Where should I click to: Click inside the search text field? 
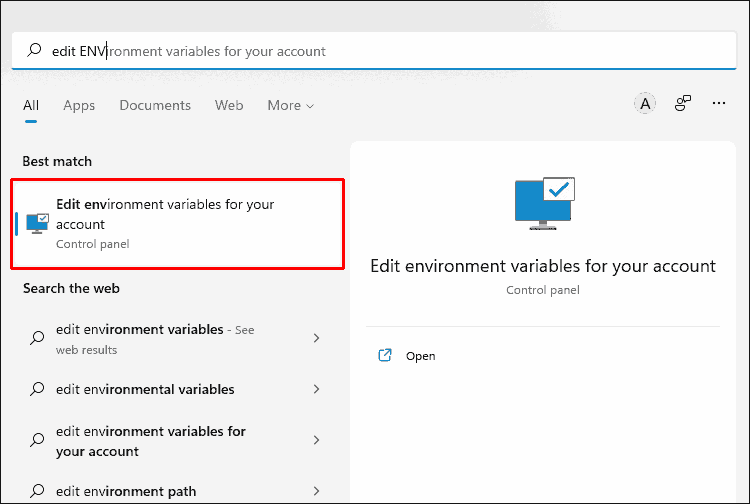pos(400,50)
